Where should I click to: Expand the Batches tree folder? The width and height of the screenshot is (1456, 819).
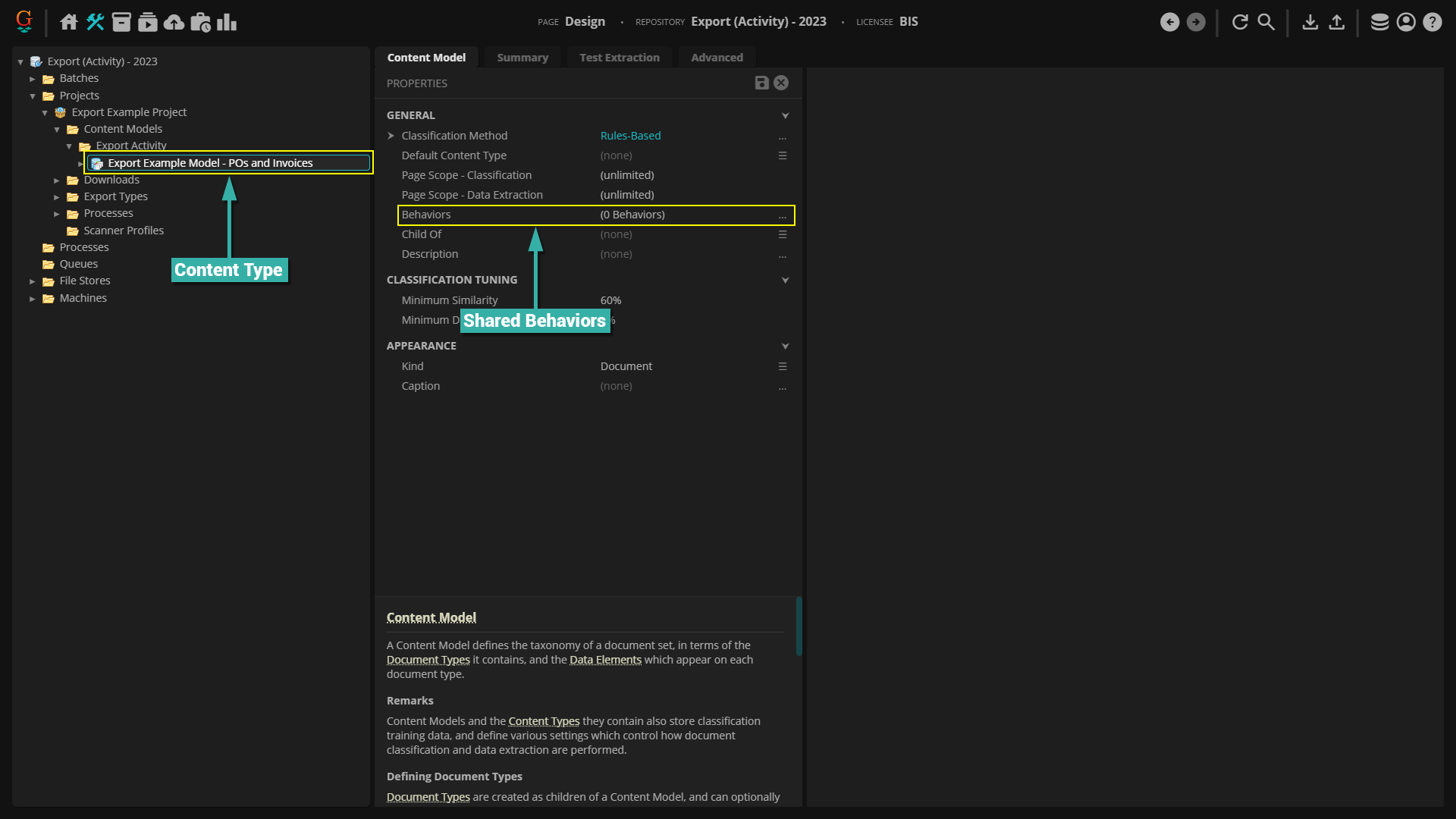[33, 79]
